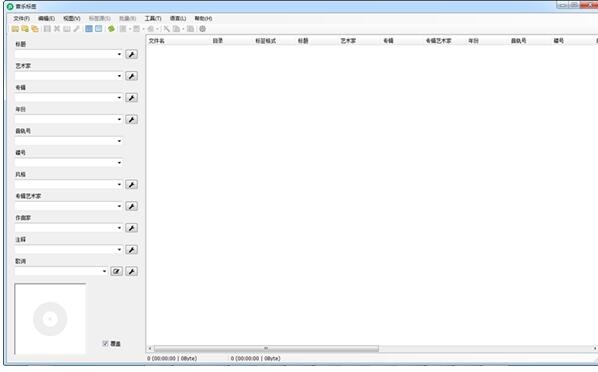Click the wrench button beside the 专辑 field

(x=132, y=98)
